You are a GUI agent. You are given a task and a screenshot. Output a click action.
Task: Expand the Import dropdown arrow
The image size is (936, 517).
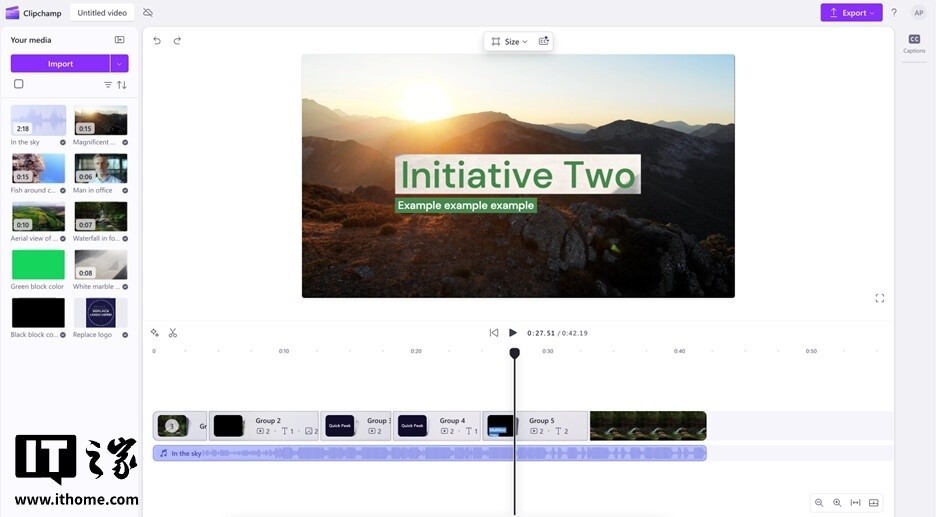coord(119,64)
